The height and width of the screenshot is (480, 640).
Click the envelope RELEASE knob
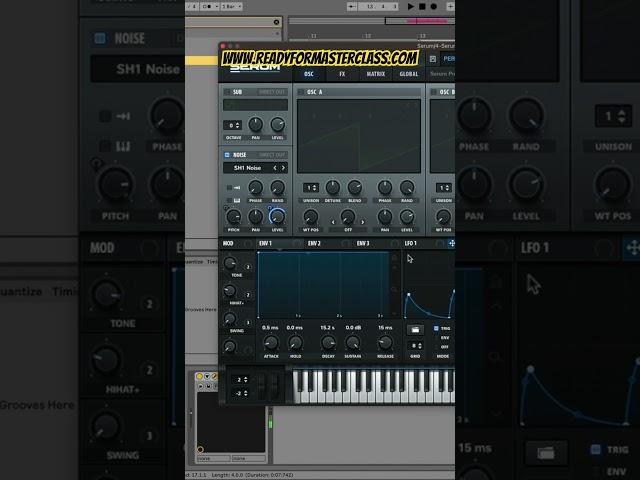pyautogui.click(x=385, y=342)
